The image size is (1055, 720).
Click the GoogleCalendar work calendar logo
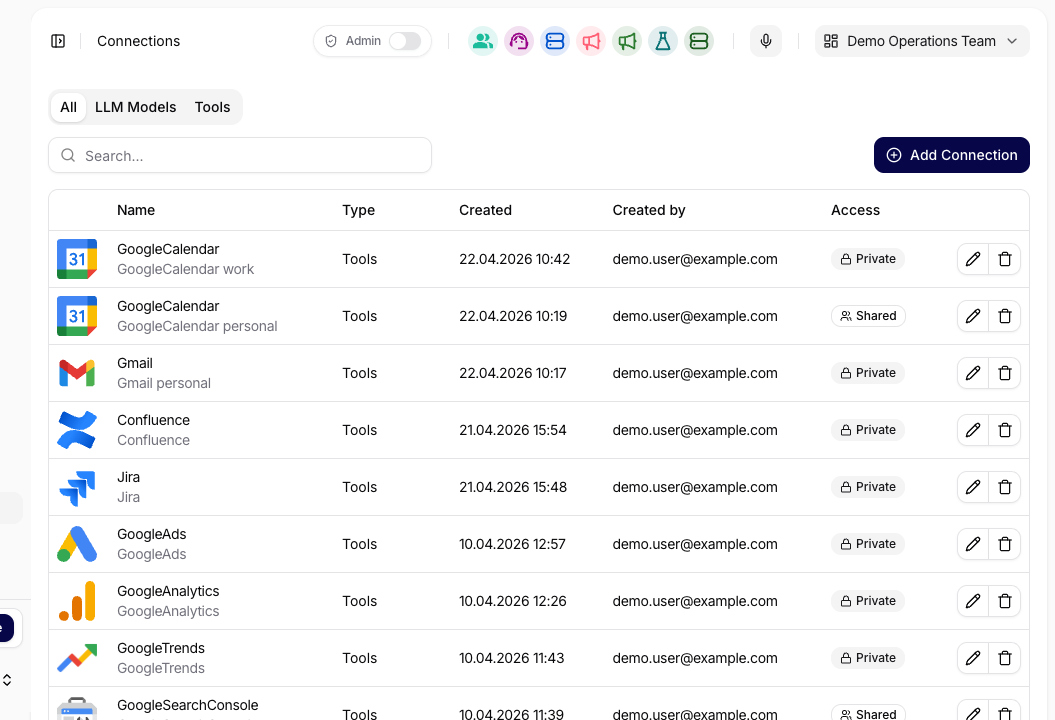[77, 259]
